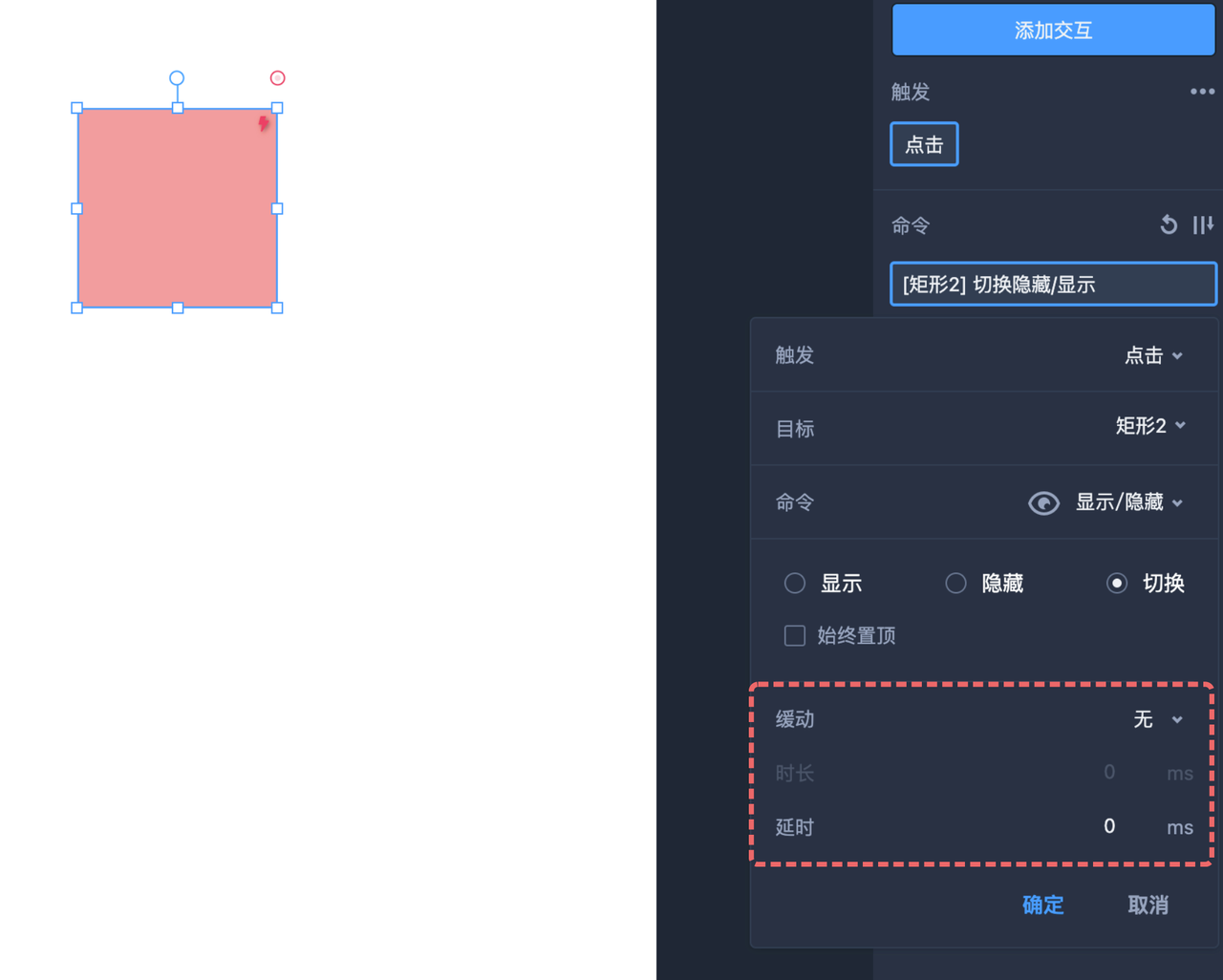This screenshot has height=980, width=1223.
Task: Click the red lightning interaction marker on rectangle
Action: (x=264, y=123)
